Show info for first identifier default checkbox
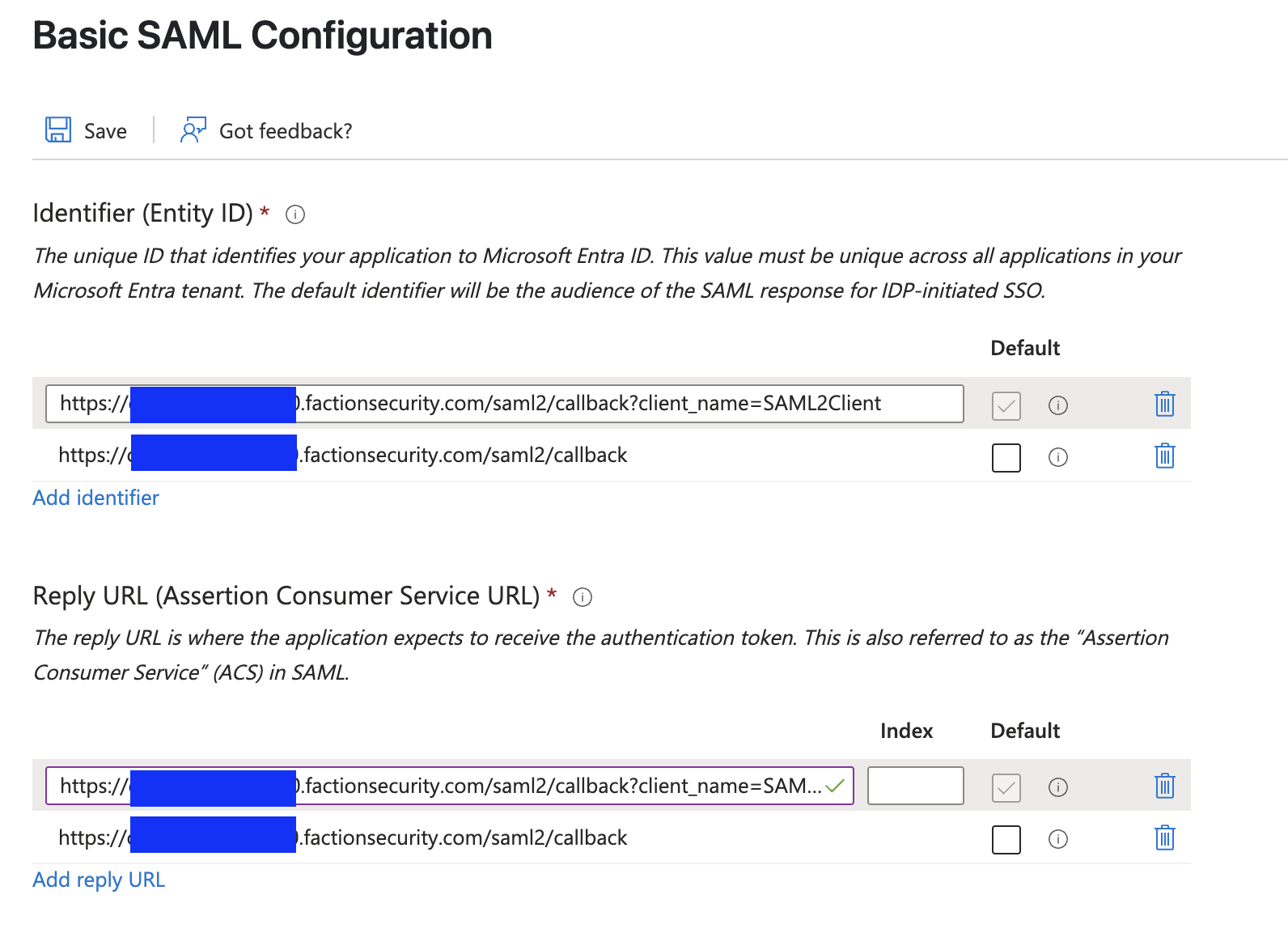1288x937 pixels. point(1058,405)
